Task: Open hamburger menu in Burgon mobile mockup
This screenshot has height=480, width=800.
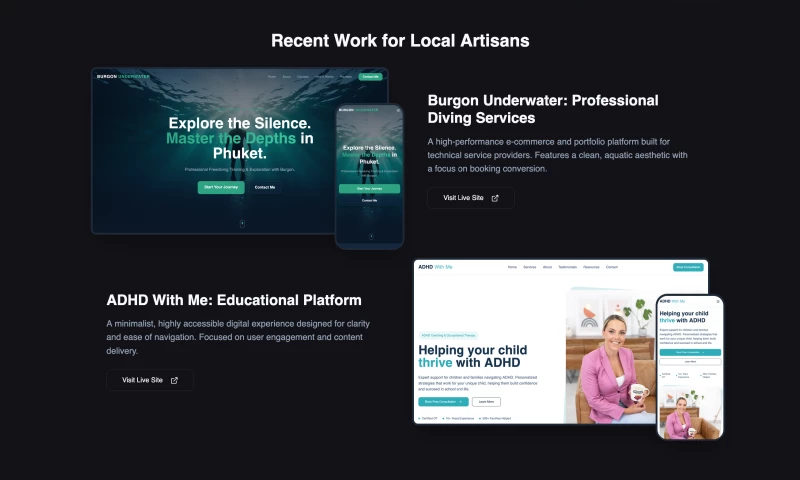Action: point(397,109)
